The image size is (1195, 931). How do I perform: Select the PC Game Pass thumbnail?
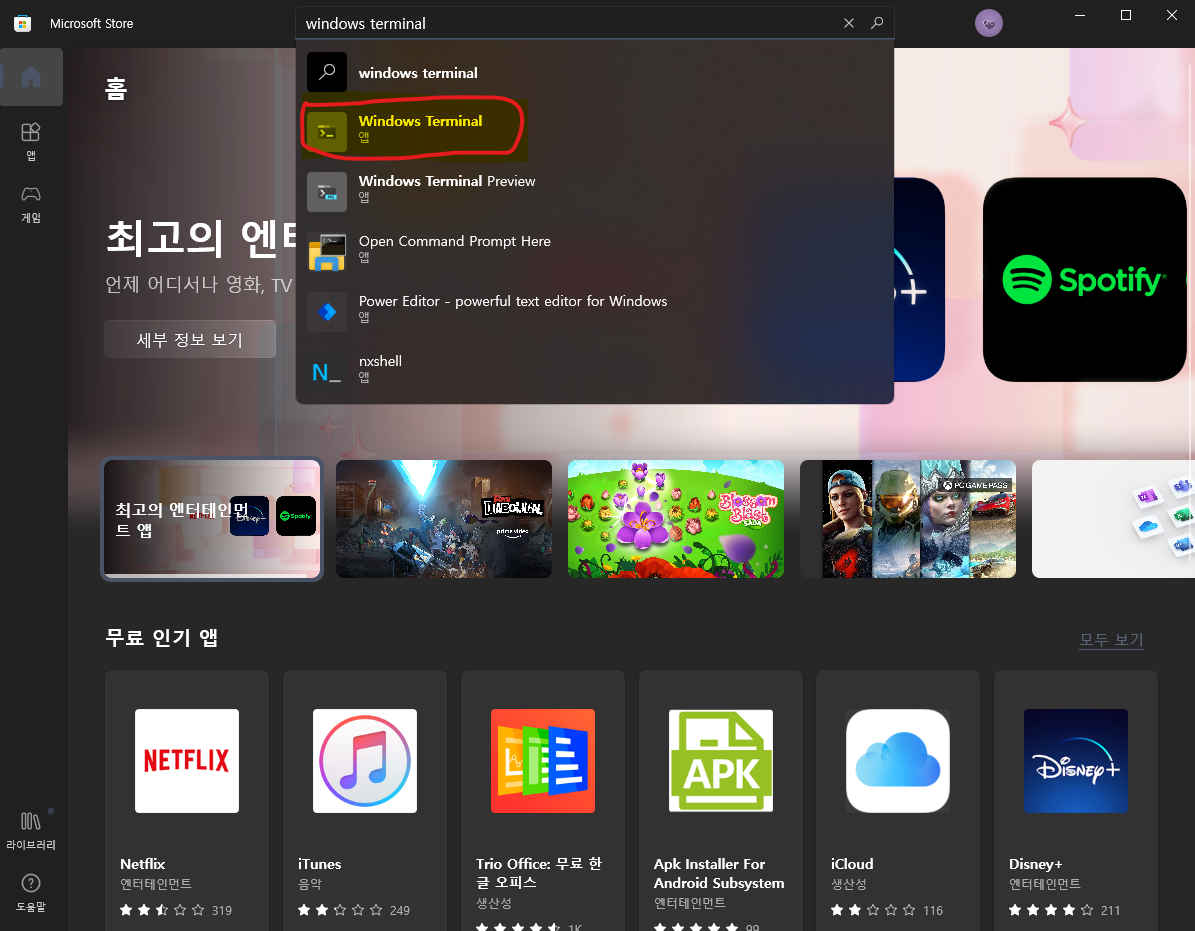point(908,519)
